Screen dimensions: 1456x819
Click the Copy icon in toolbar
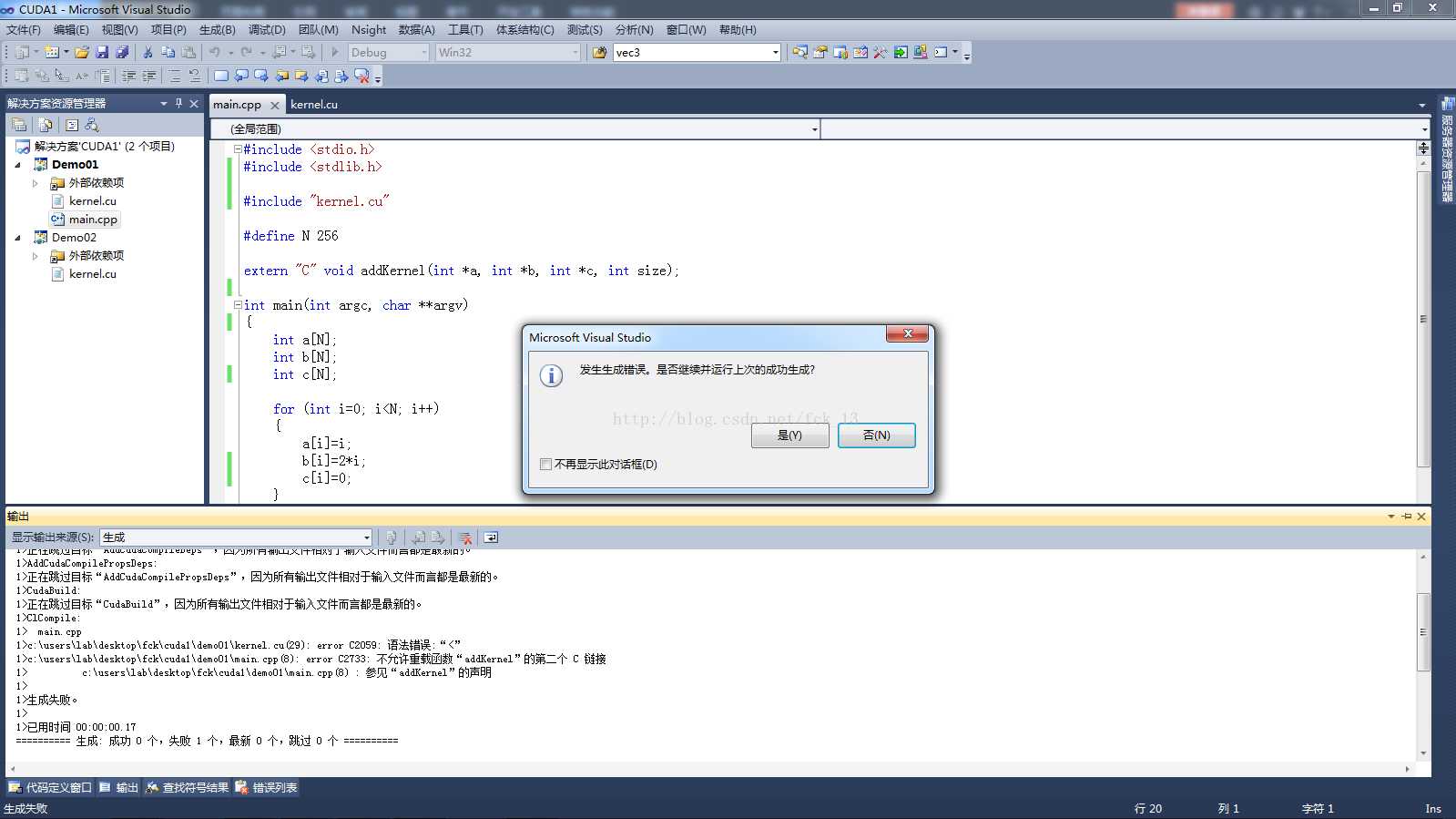[x=168, y=53]
